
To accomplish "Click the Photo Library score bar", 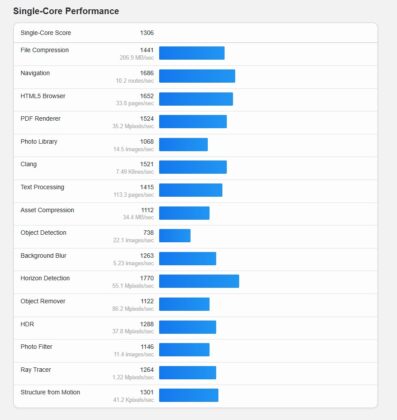I will tap(183, 144).
